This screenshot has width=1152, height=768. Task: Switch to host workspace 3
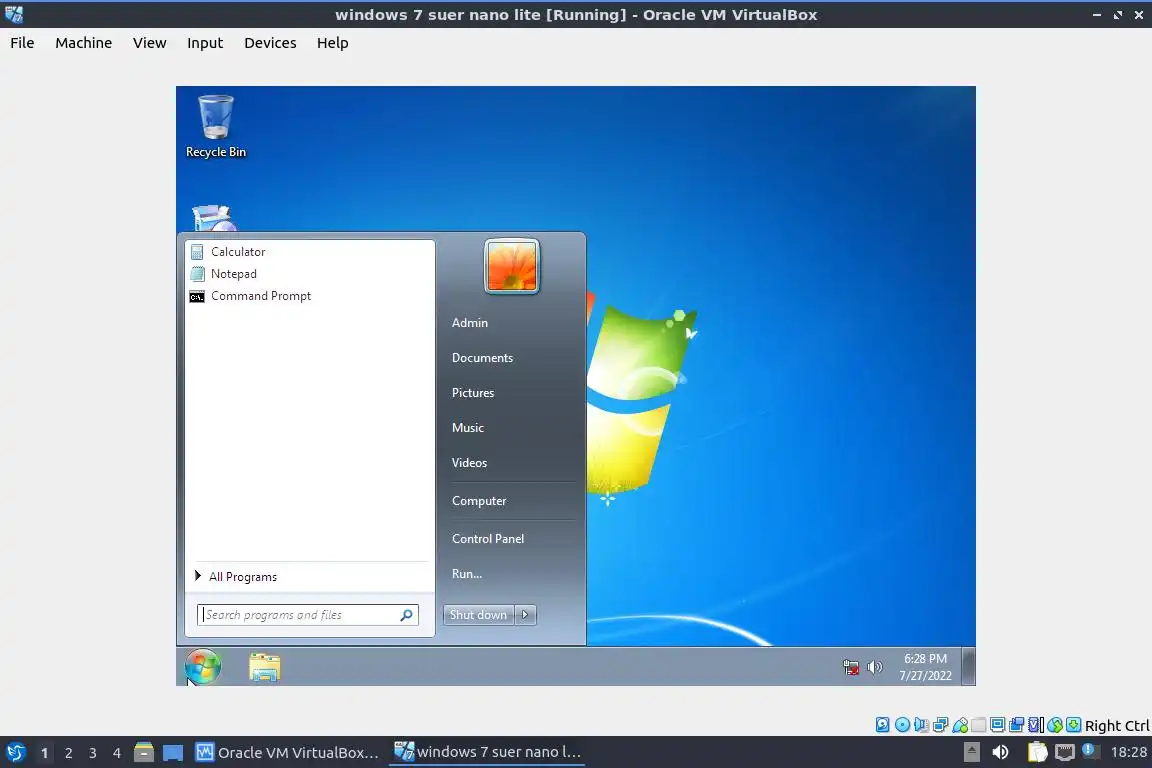coord(93,753)
